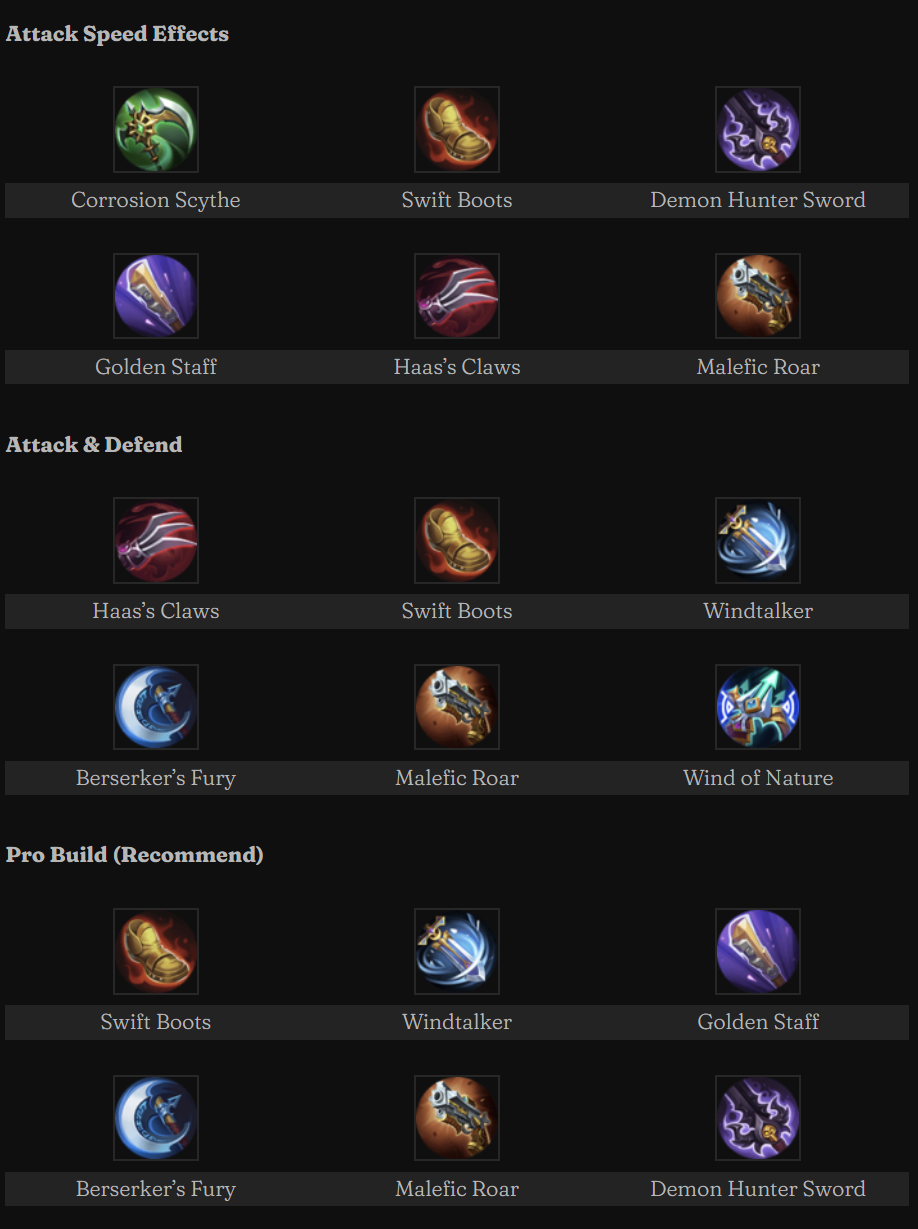
Task: Click the Haas's Claws icon under Attack & Defend
Action: [155, 540]
